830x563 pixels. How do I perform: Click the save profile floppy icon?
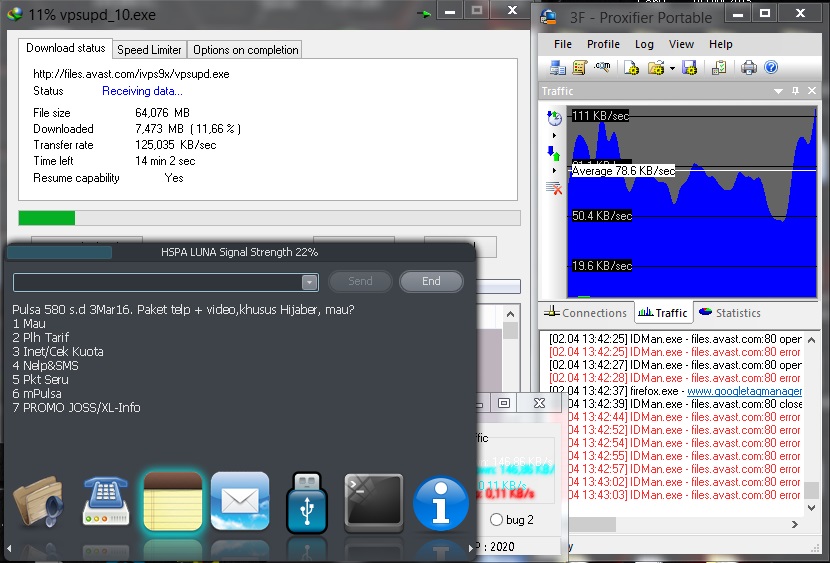[x=689, y=68]
